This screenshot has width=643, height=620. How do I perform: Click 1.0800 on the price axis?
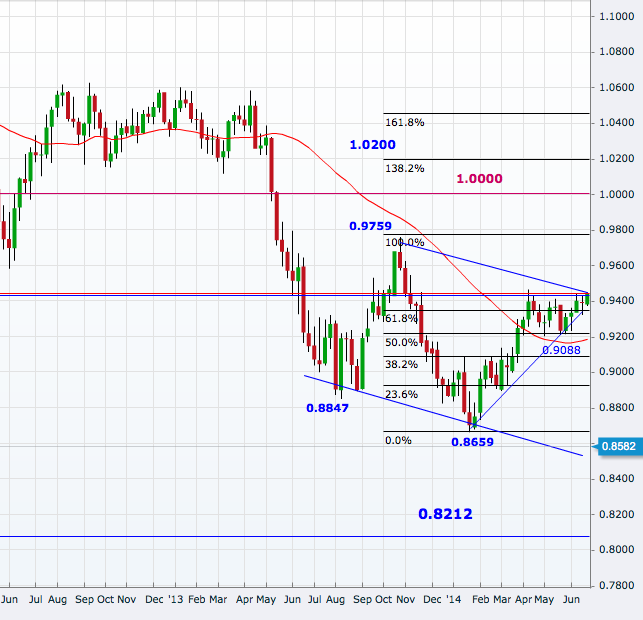[x=617, y=52]
